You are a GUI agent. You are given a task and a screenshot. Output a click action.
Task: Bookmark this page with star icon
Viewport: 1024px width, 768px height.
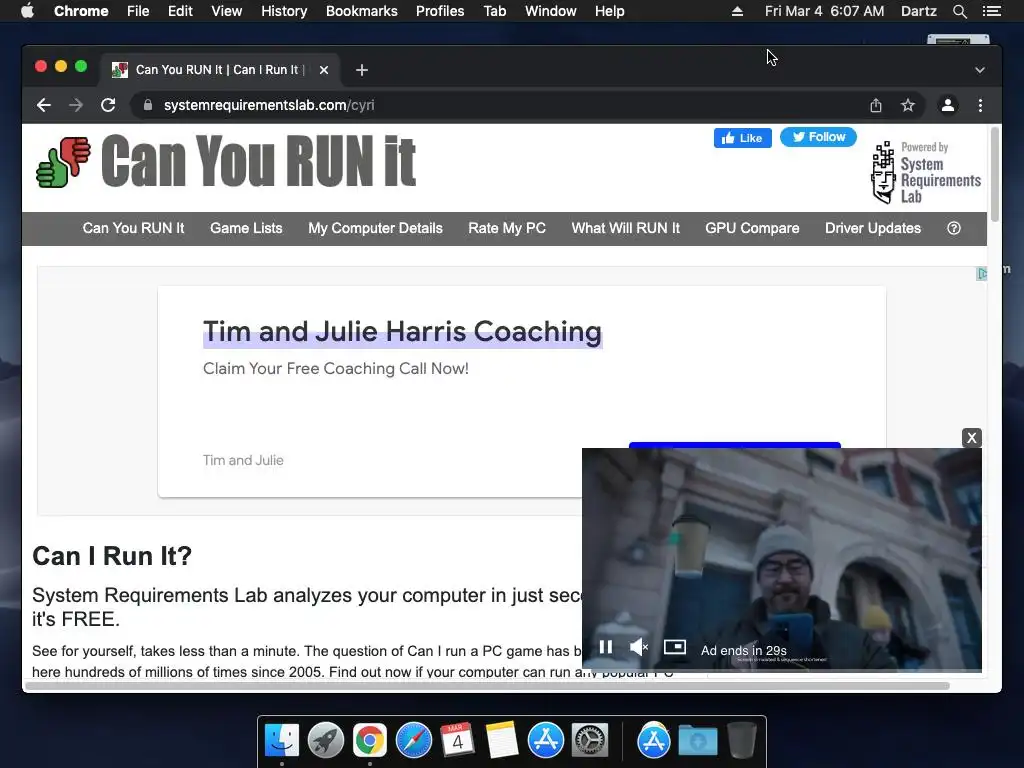[x=908, y=105]
